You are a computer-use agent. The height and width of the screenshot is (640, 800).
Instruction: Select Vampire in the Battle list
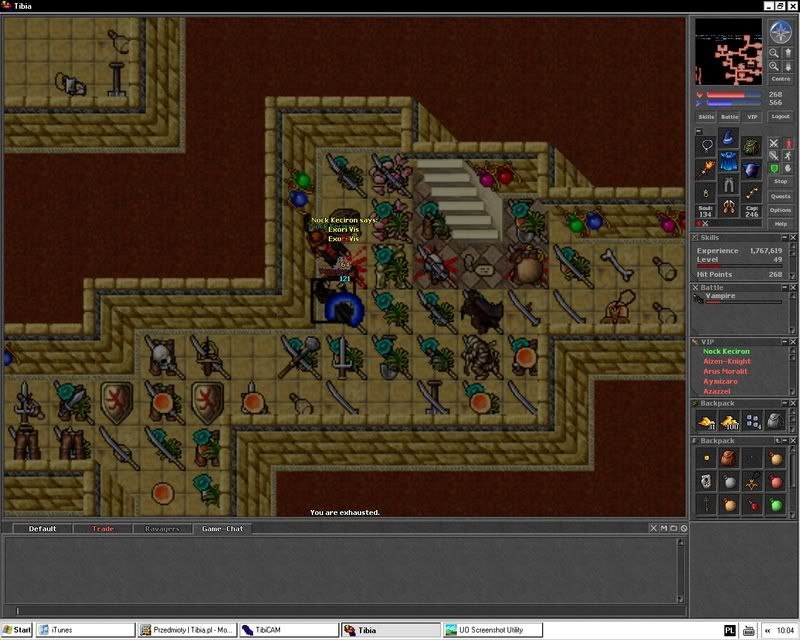click(x=739, y=298)
